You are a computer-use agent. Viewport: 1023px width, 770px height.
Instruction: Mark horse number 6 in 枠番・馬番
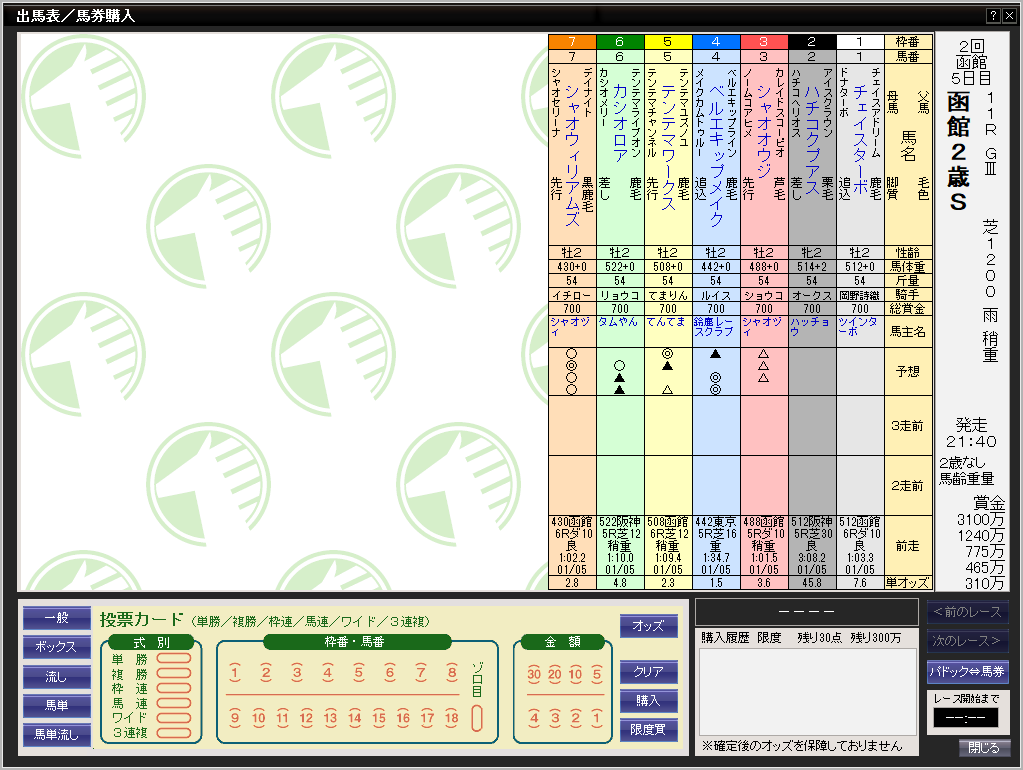click(389, 673)
